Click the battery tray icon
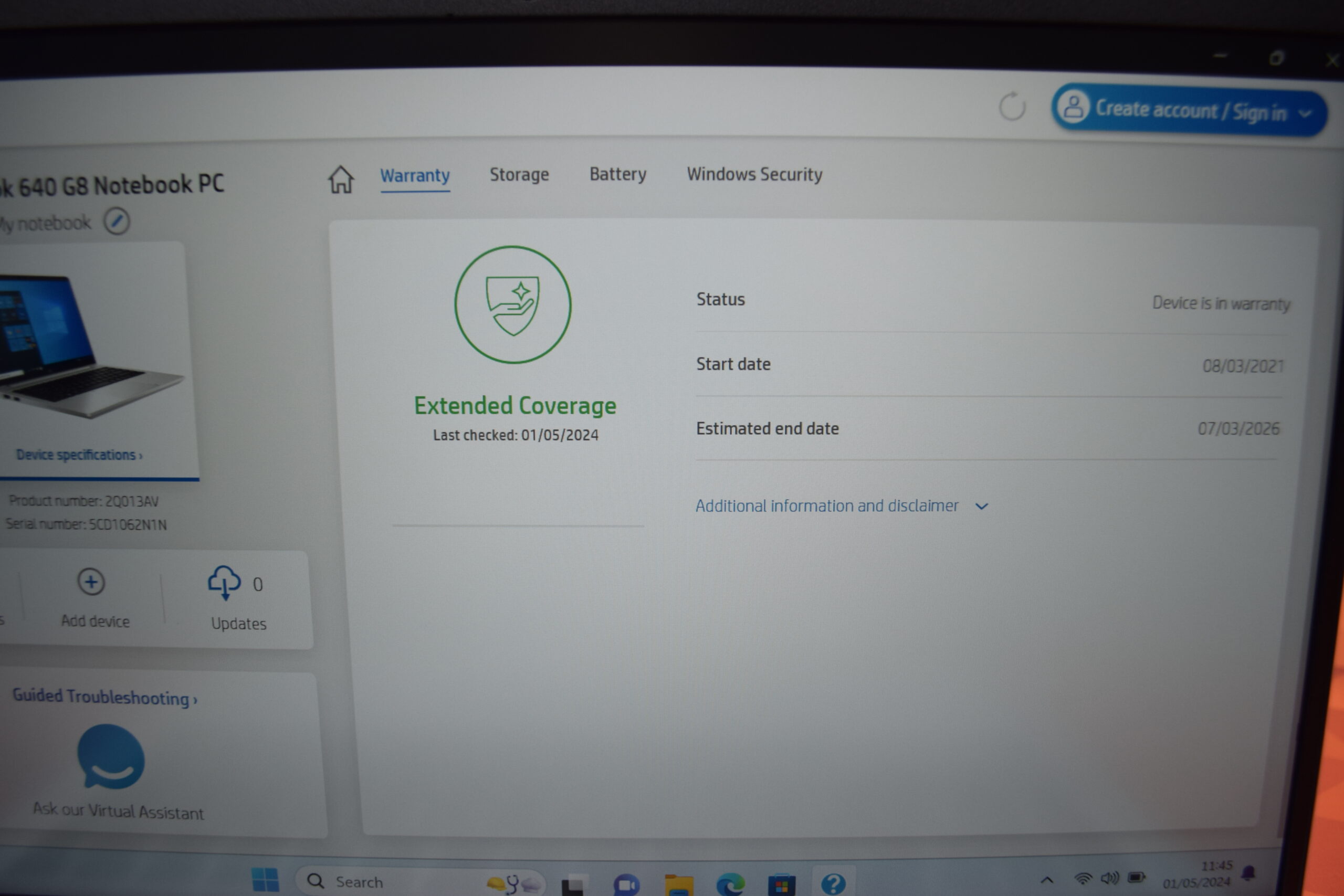 click(x=1137, y=877)
